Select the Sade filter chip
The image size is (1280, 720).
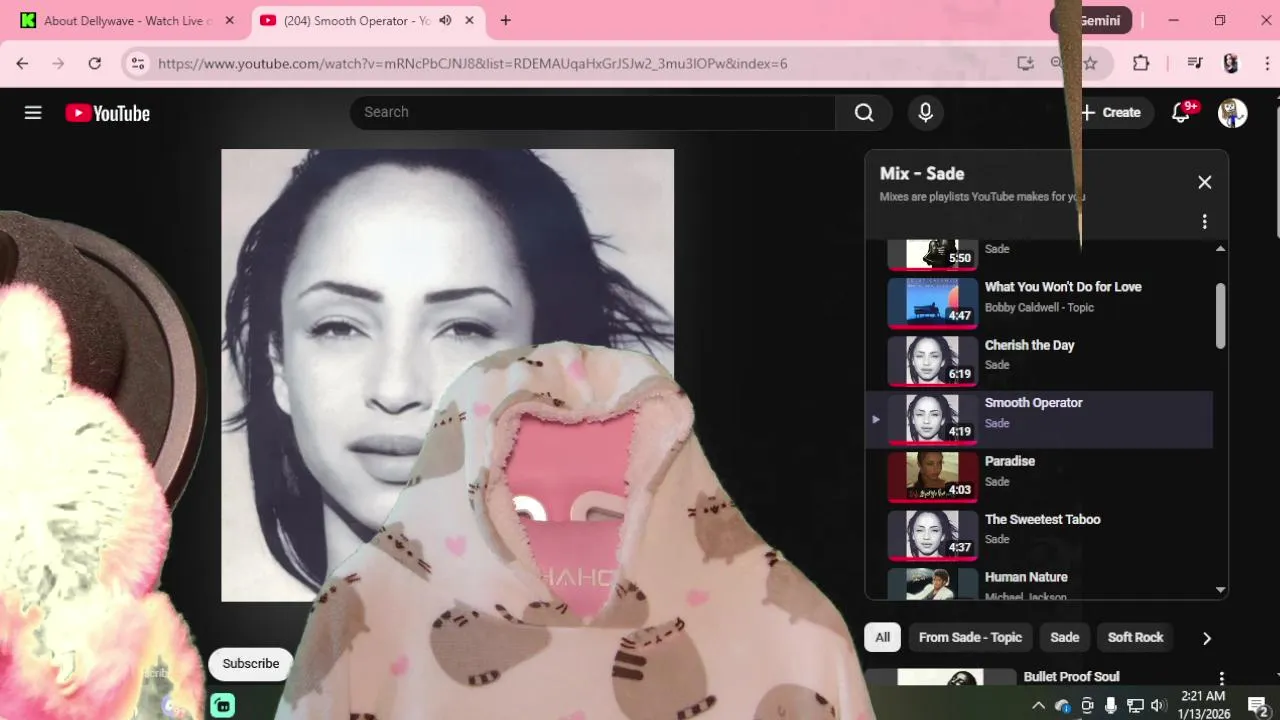tap(1065, 638)
